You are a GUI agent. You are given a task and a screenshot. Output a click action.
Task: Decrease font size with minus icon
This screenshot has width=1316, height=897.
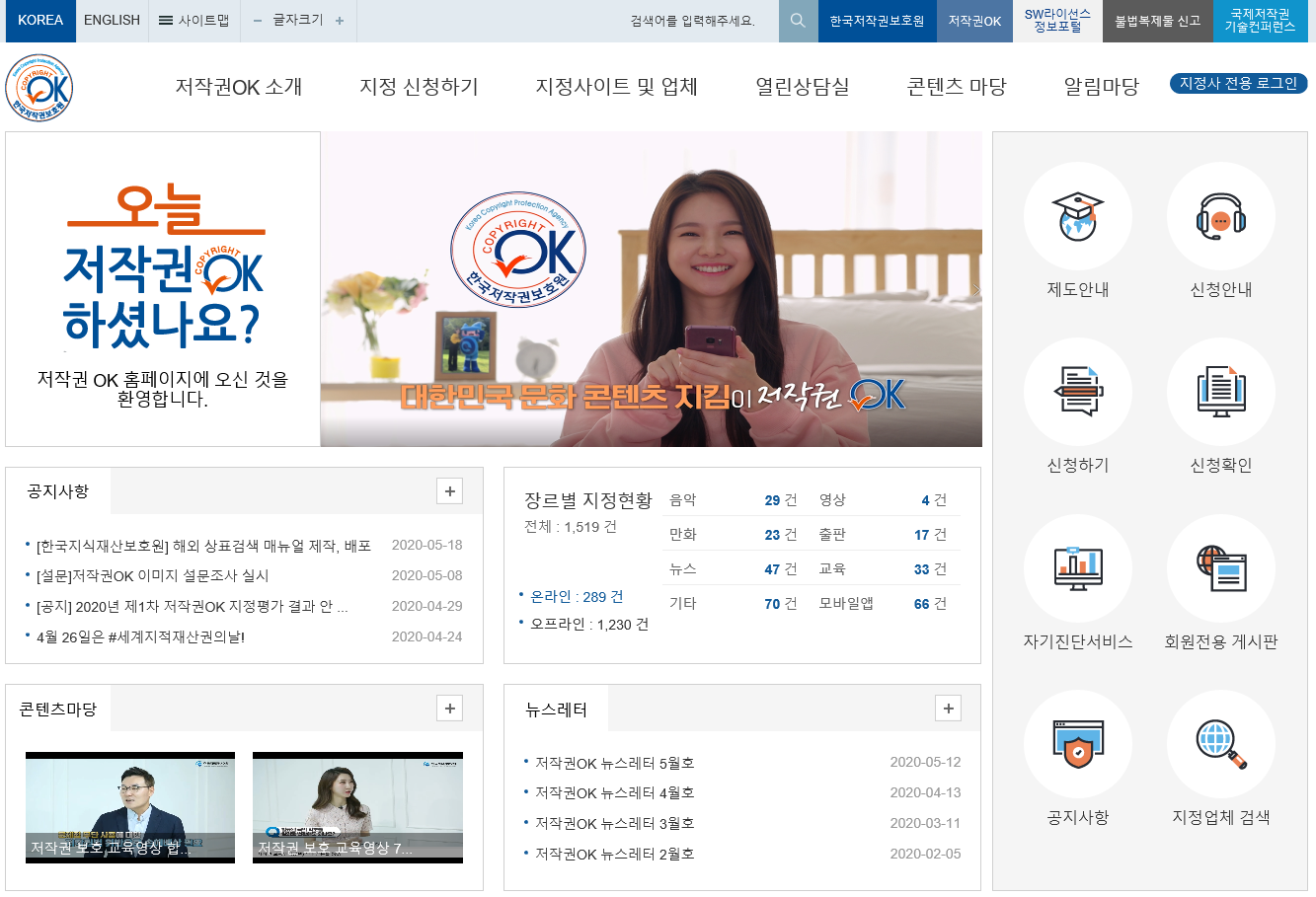[258, 21]
